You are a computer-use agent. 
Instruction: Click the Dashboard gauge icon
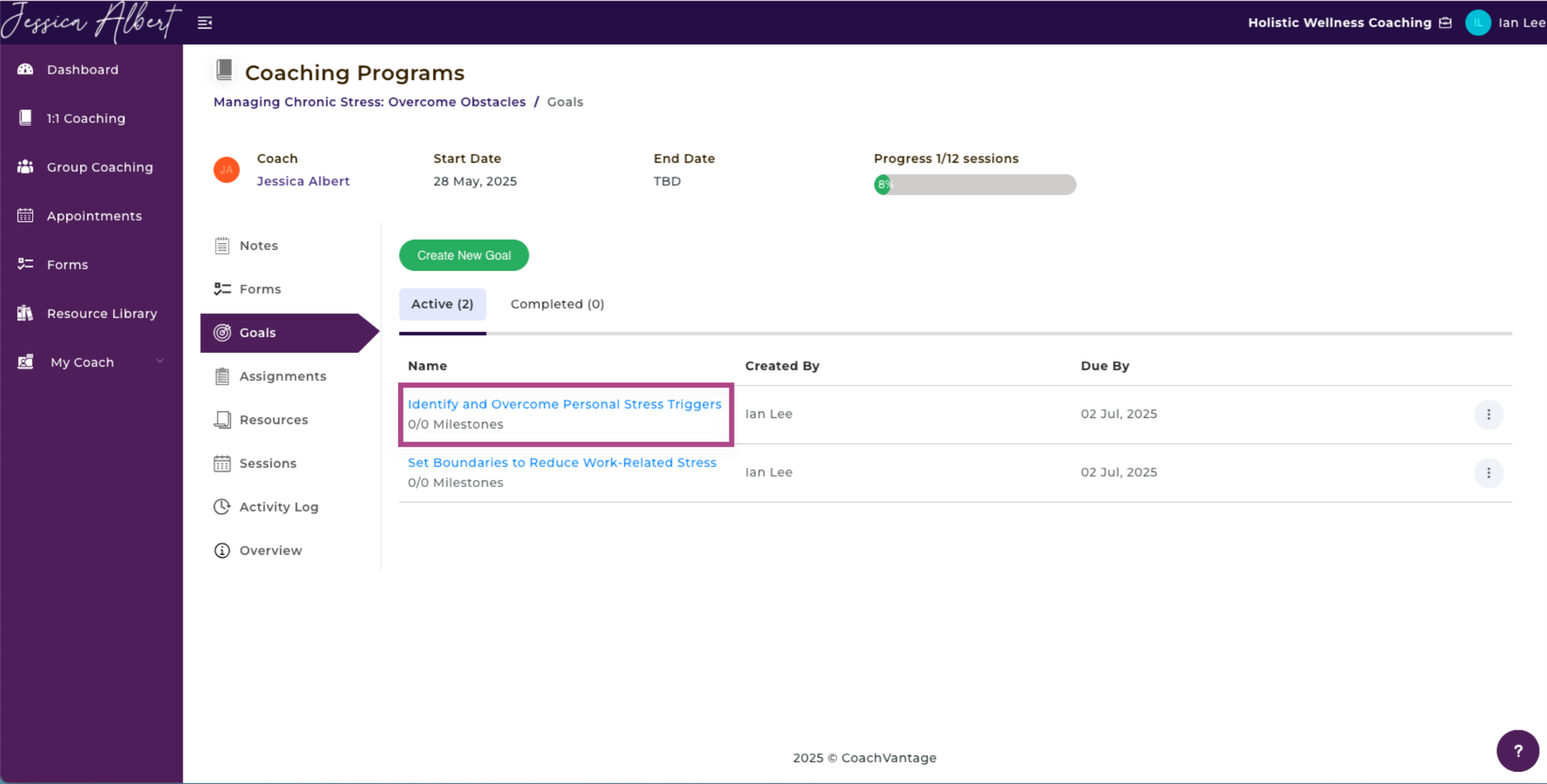[25, 69]
